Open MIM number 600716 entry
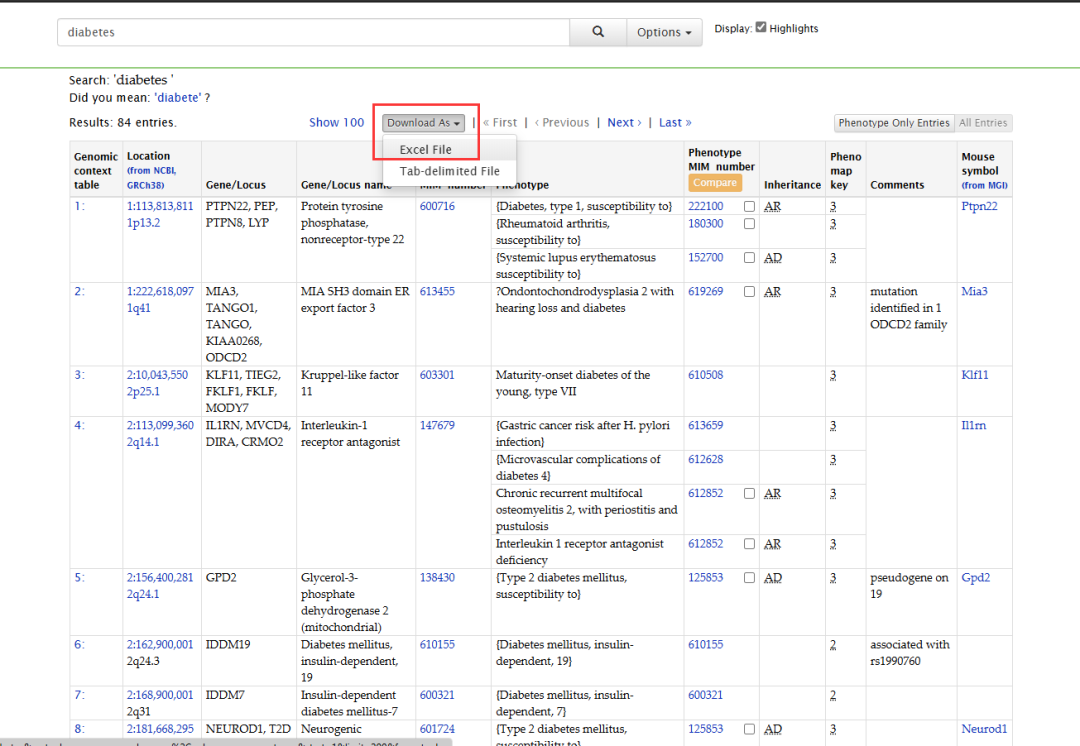This screenshot has width=1080, height=746. point(437,207)
